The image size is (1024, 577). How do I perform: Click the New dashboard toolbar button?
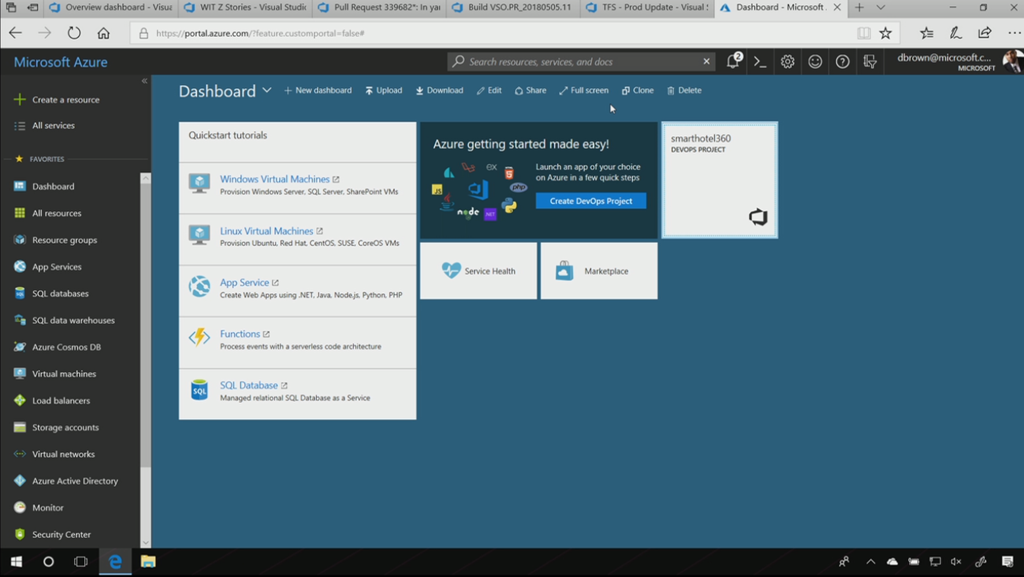pyautogui.click(x=318, y=91)
